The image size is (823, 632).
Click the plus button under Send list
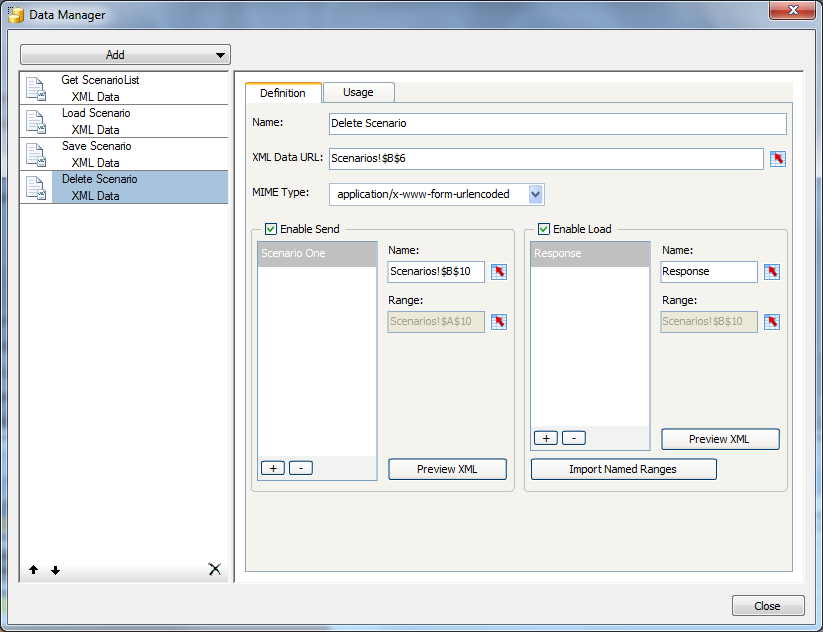click(x=273, y=468)
